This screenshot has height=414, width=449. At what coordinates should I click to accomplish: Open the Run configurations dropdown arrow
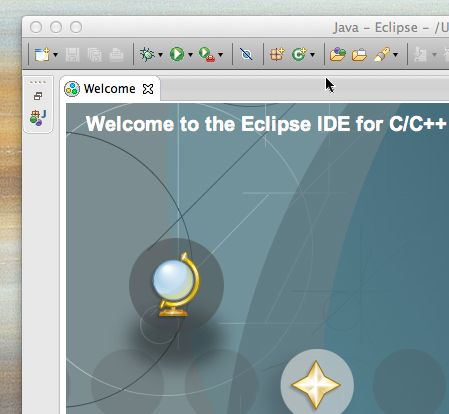coord(190,55)
